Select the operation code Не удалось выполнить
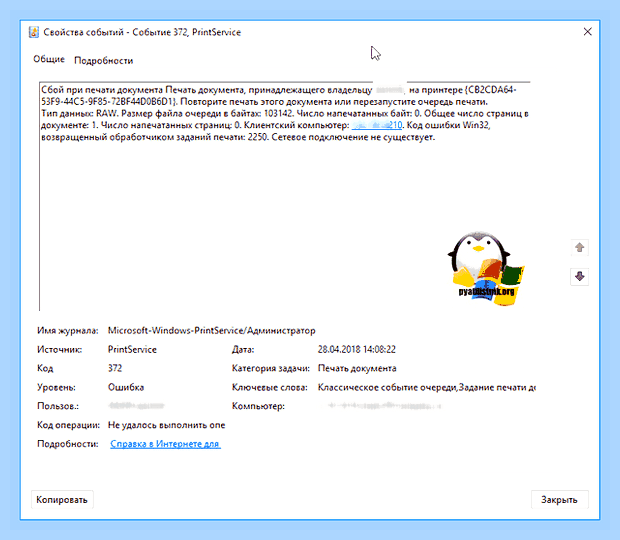 coord(166,425)
